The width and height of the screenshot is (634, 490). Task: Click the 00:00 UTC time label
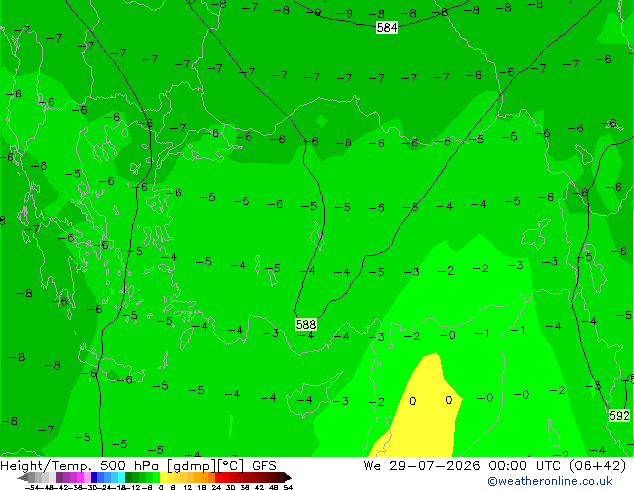[x=527, y=466]
